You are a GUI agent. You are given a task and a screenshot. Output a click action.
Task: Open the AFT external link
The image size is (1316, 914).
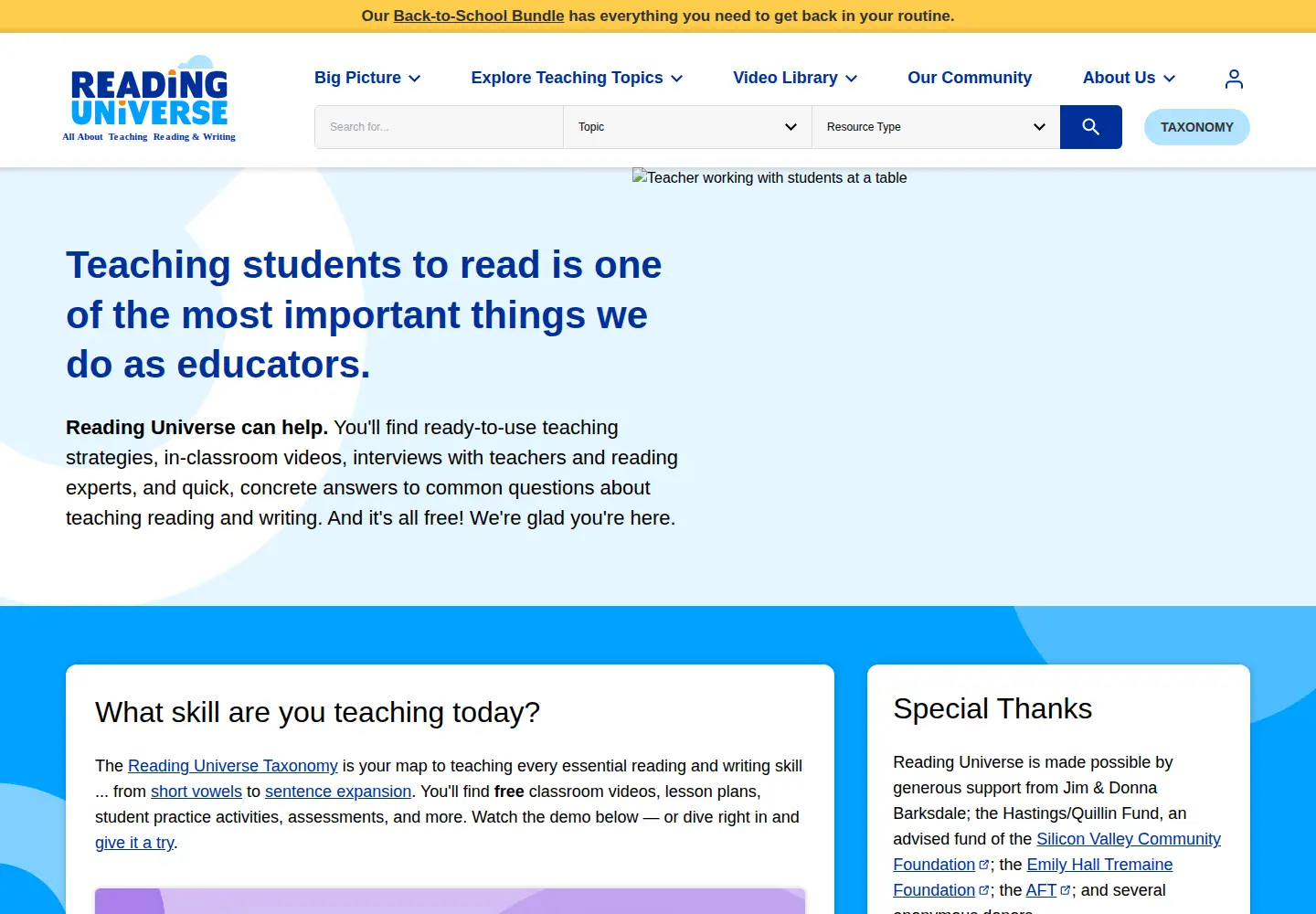tap(1047, 890)
